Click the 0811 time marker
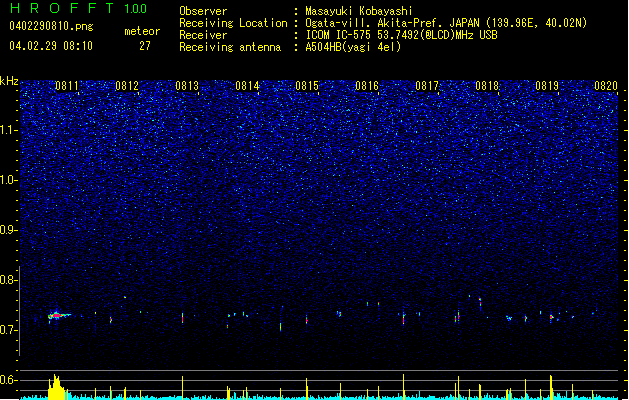Image resolution: width=629 pixels, height=400 pixels. (67, 86)
